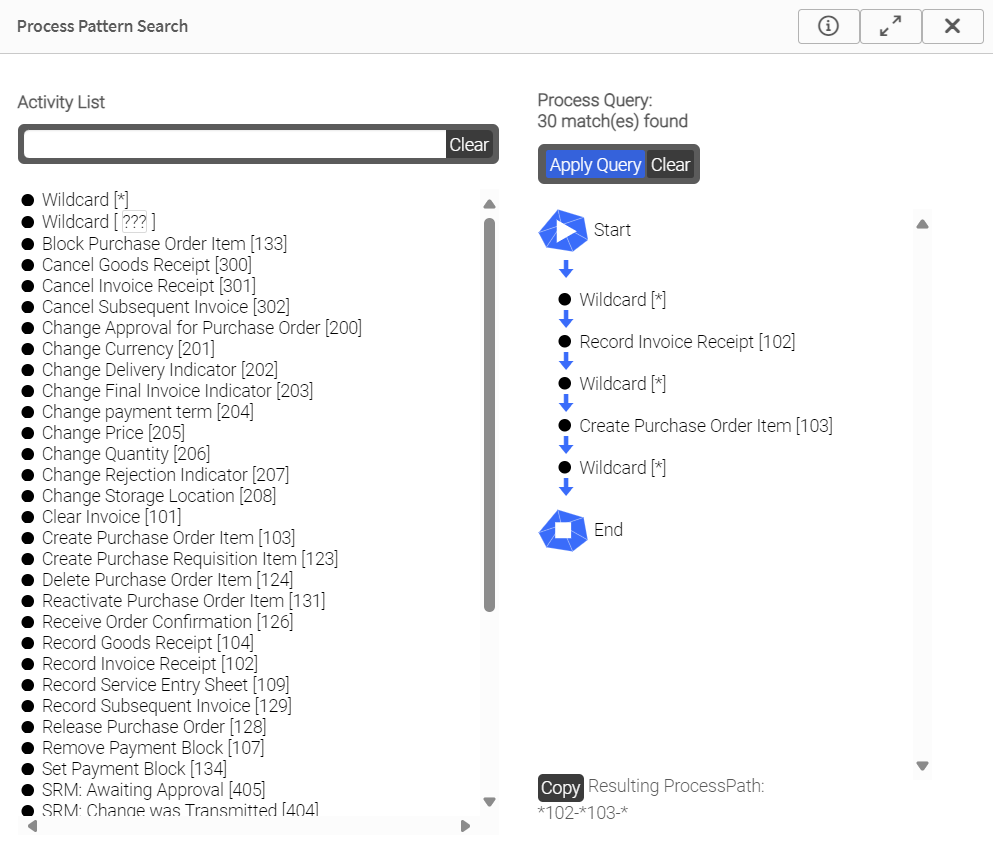The image size is (993, 851).
Task: Click the ProcessPath value *102-*103-*
Action: click(x=583, y=812)
